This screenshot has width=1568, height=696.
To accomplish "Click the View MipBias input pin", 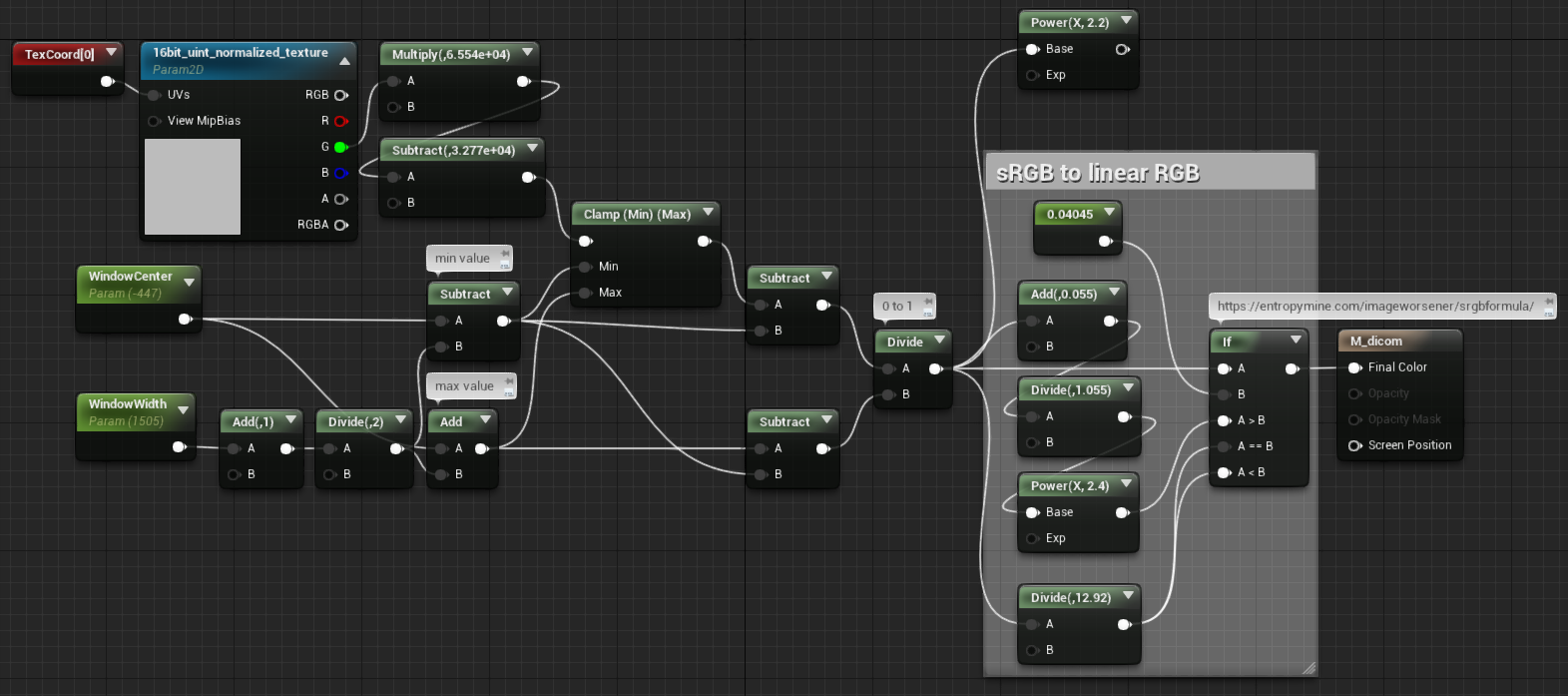I will pyautogui.click(x=154, y=121).
